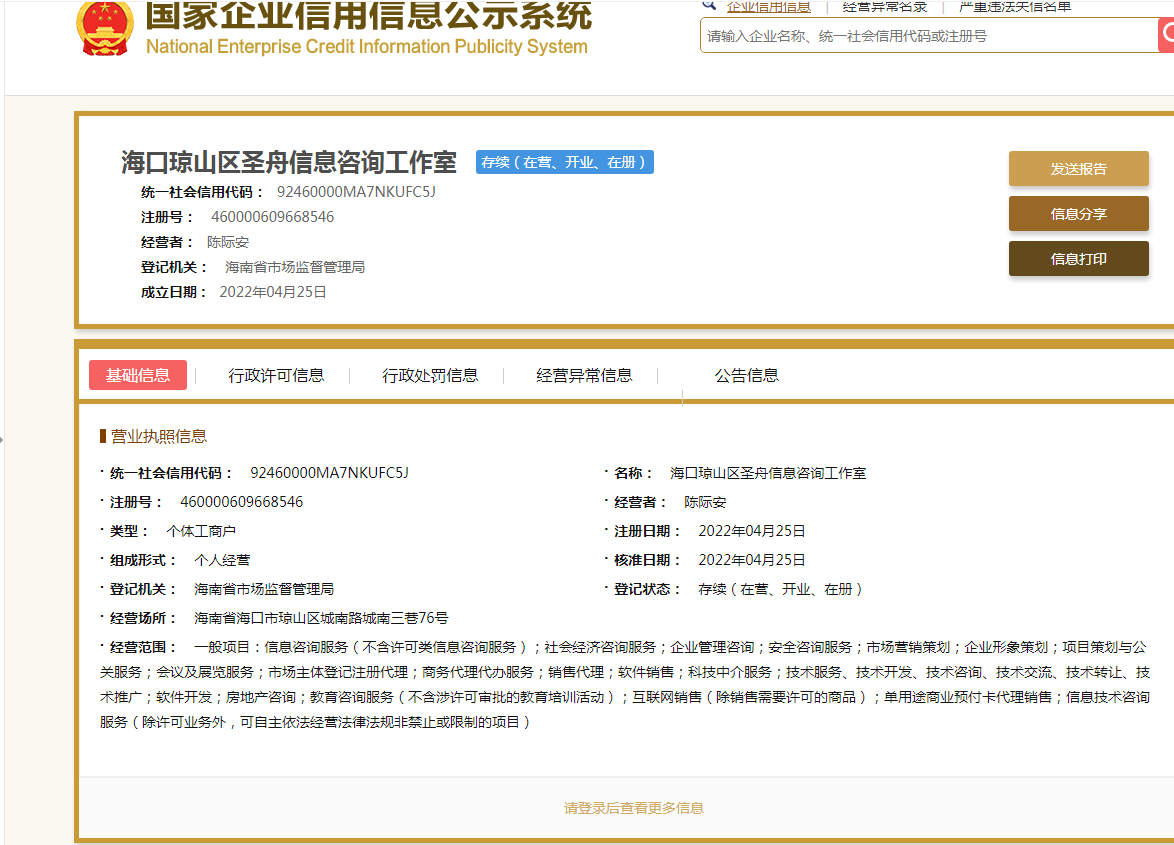Viewport: 1174px width, 845px height.
Task: Click the 登记状态 value in license info
Action: [782, 589]
